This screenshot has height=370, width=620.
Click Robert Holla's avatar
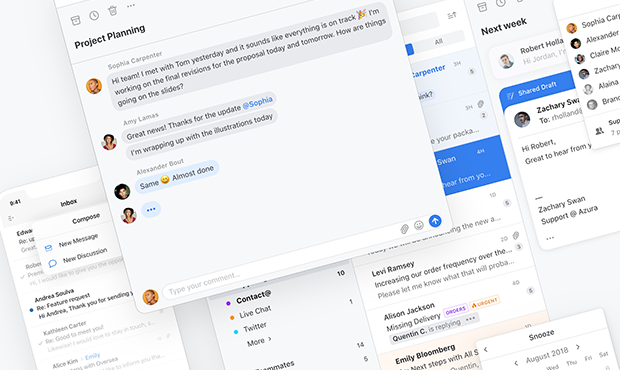pyautogui.click(x=506, y=61)
